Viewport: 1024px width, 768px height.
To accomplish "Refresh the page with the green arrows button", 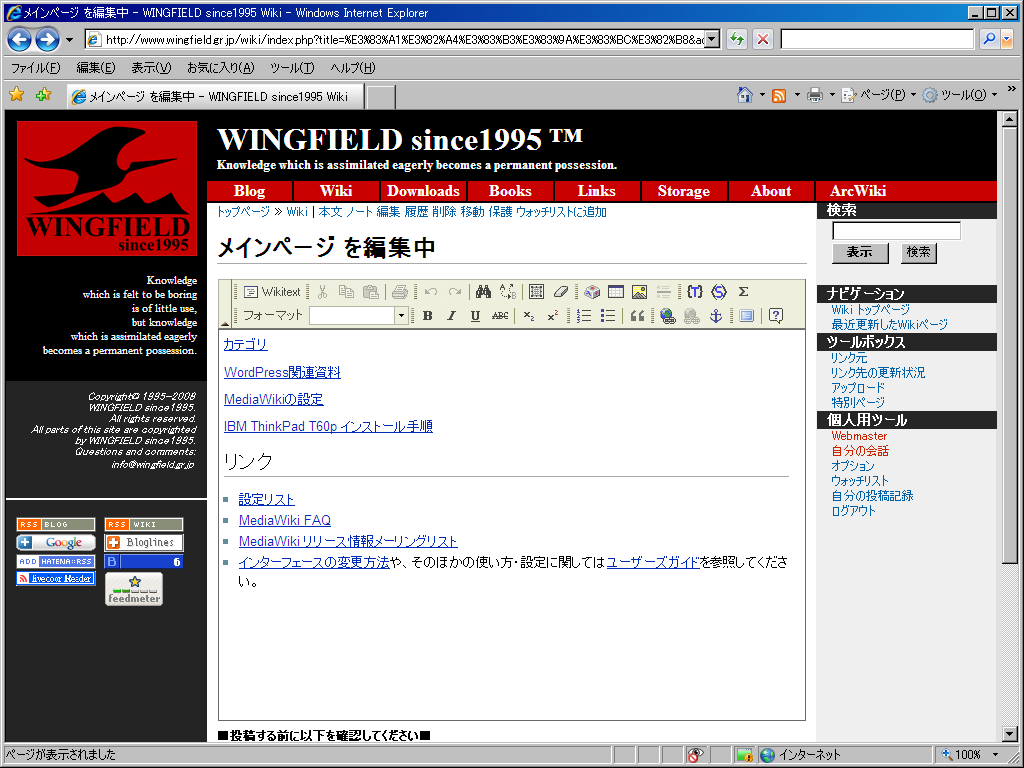I will [737, 39].
